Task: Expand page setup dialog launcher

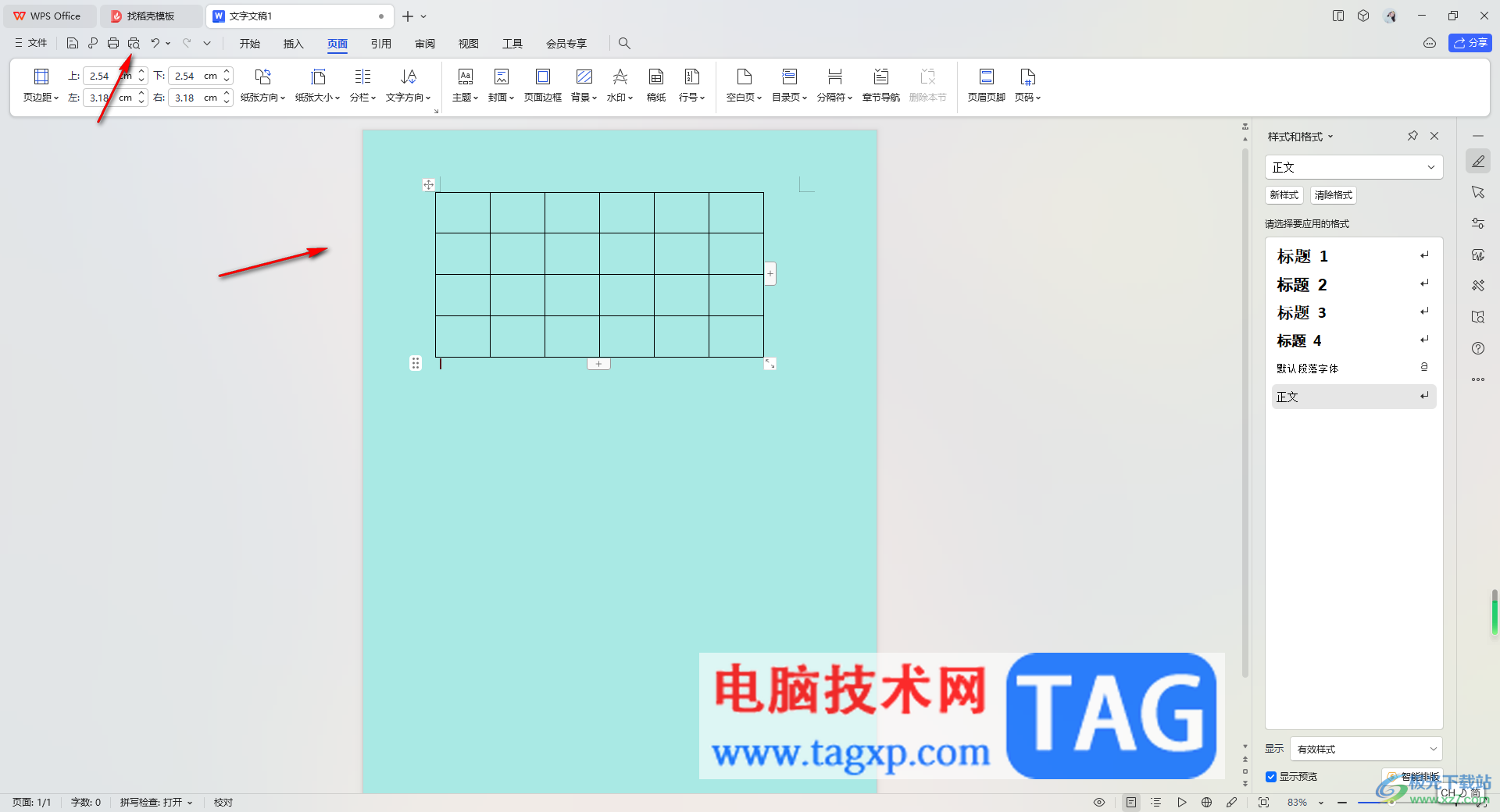Action: 436,111
